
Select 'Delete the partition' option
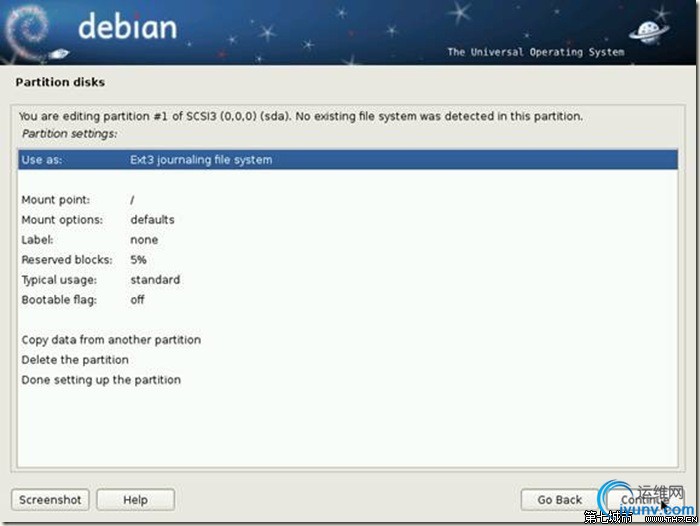348,360
